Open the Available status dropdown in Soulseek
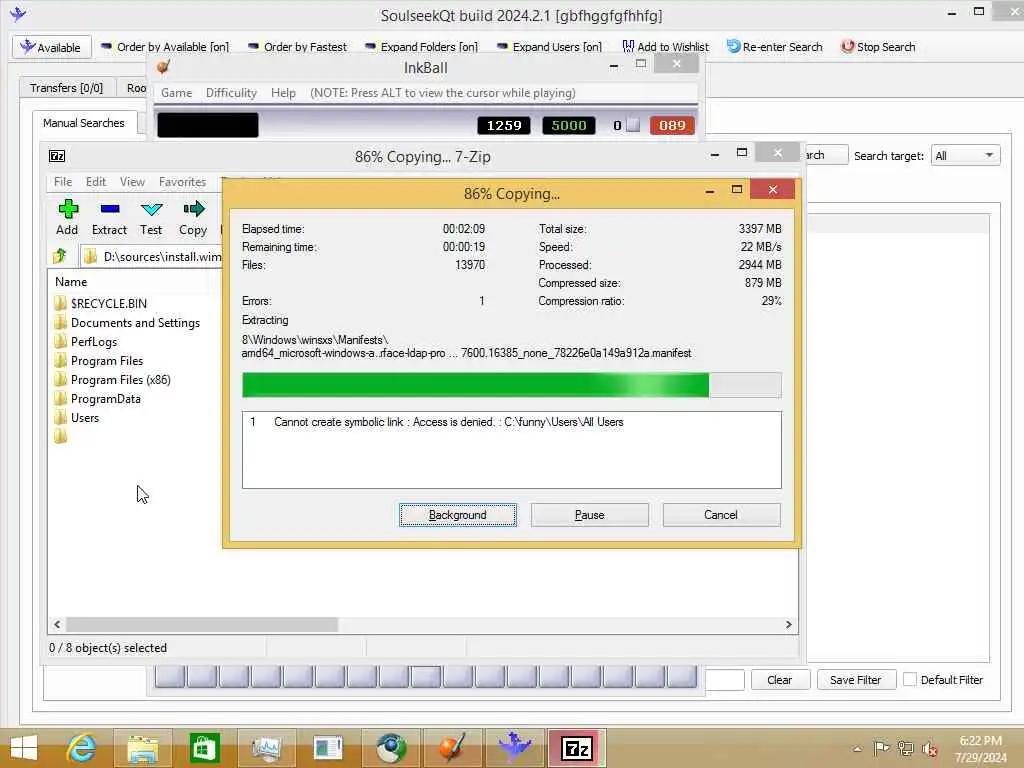The width and height of the screenshot is (1024, 768). click(51, 47)
